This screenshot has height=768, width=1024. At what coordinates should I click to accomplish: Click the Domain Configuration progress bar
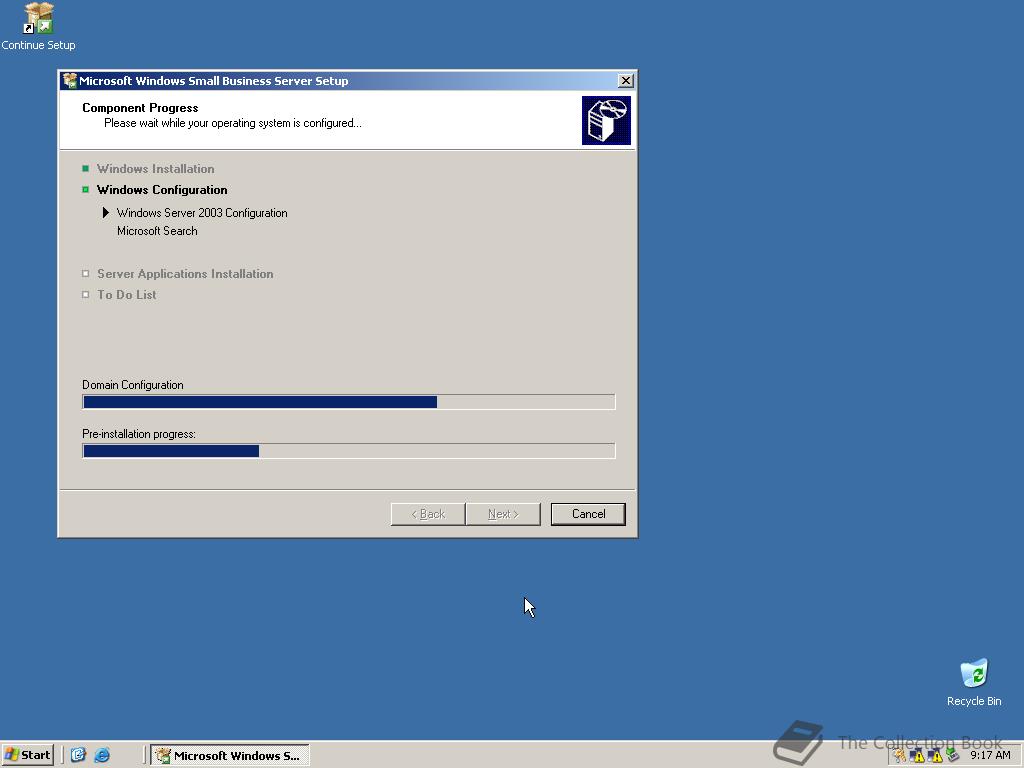(x=349, y=402)
